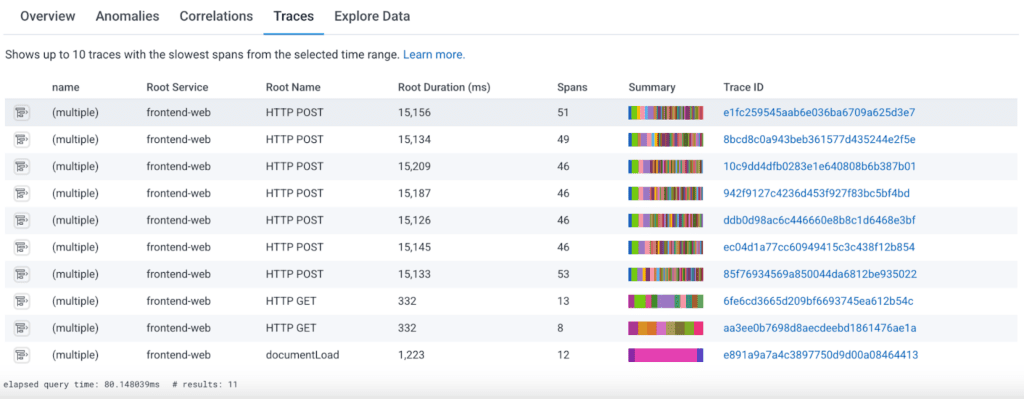1024x399 pixels.
Task: Open trace icon for the 15,156 ms row
Action: tap(21, 113)
